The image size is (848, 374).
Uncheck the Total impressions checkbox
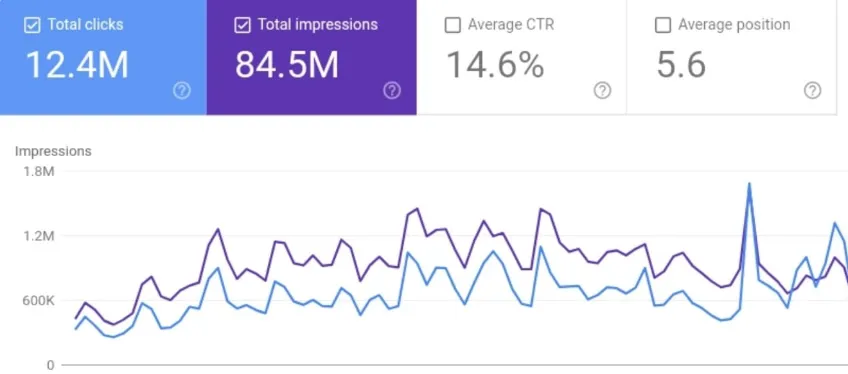coord(242,25)
